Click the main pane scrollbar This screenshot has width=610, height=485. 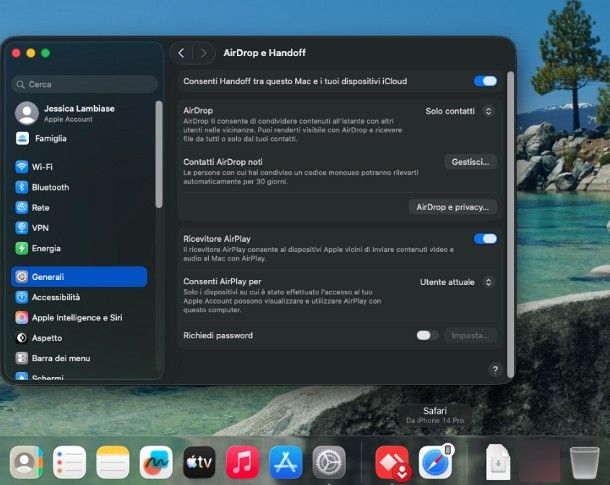tap(511, 224)
